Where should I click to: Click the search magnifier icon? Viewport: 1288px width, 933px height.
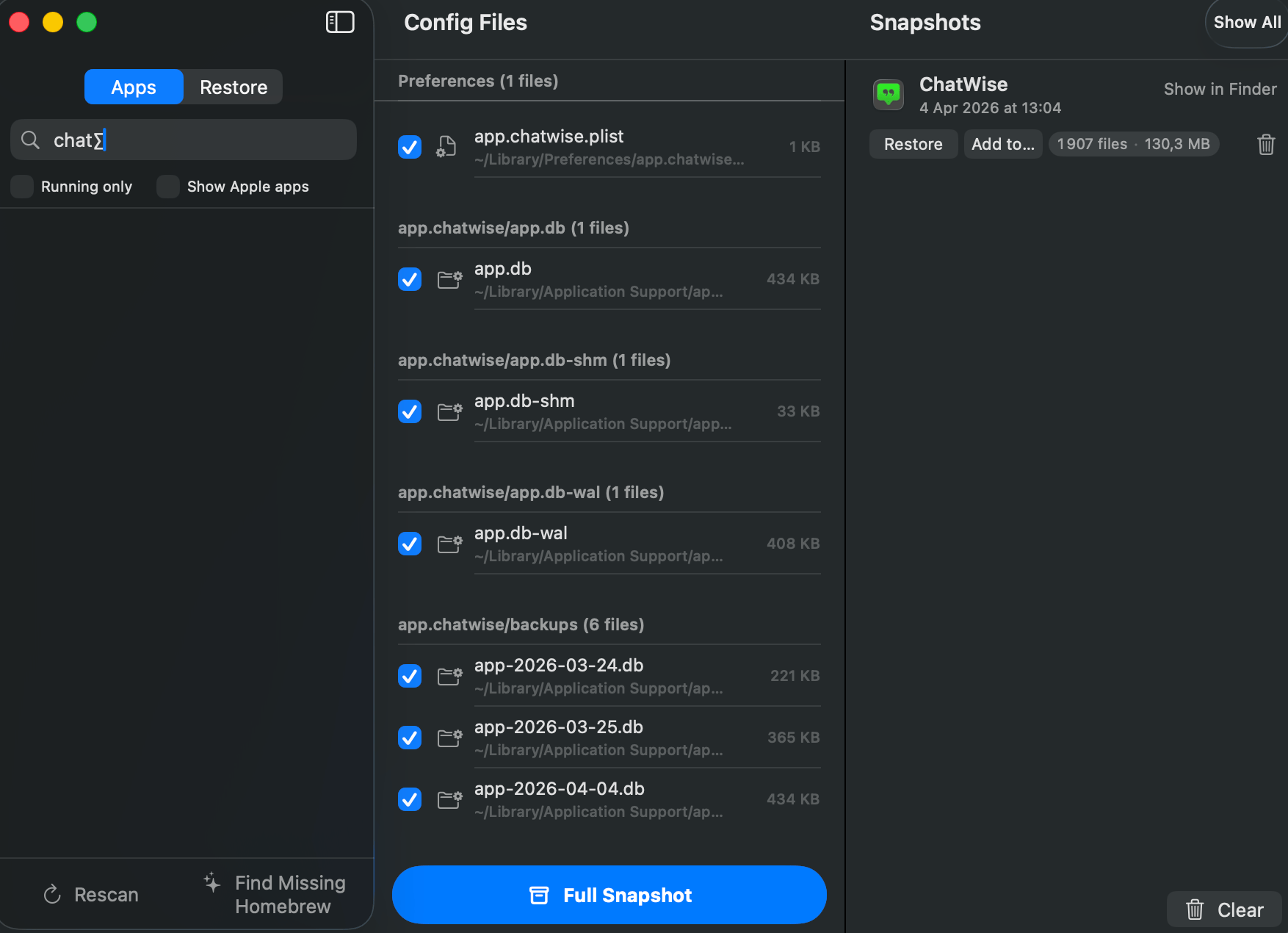tap(30, 140)
